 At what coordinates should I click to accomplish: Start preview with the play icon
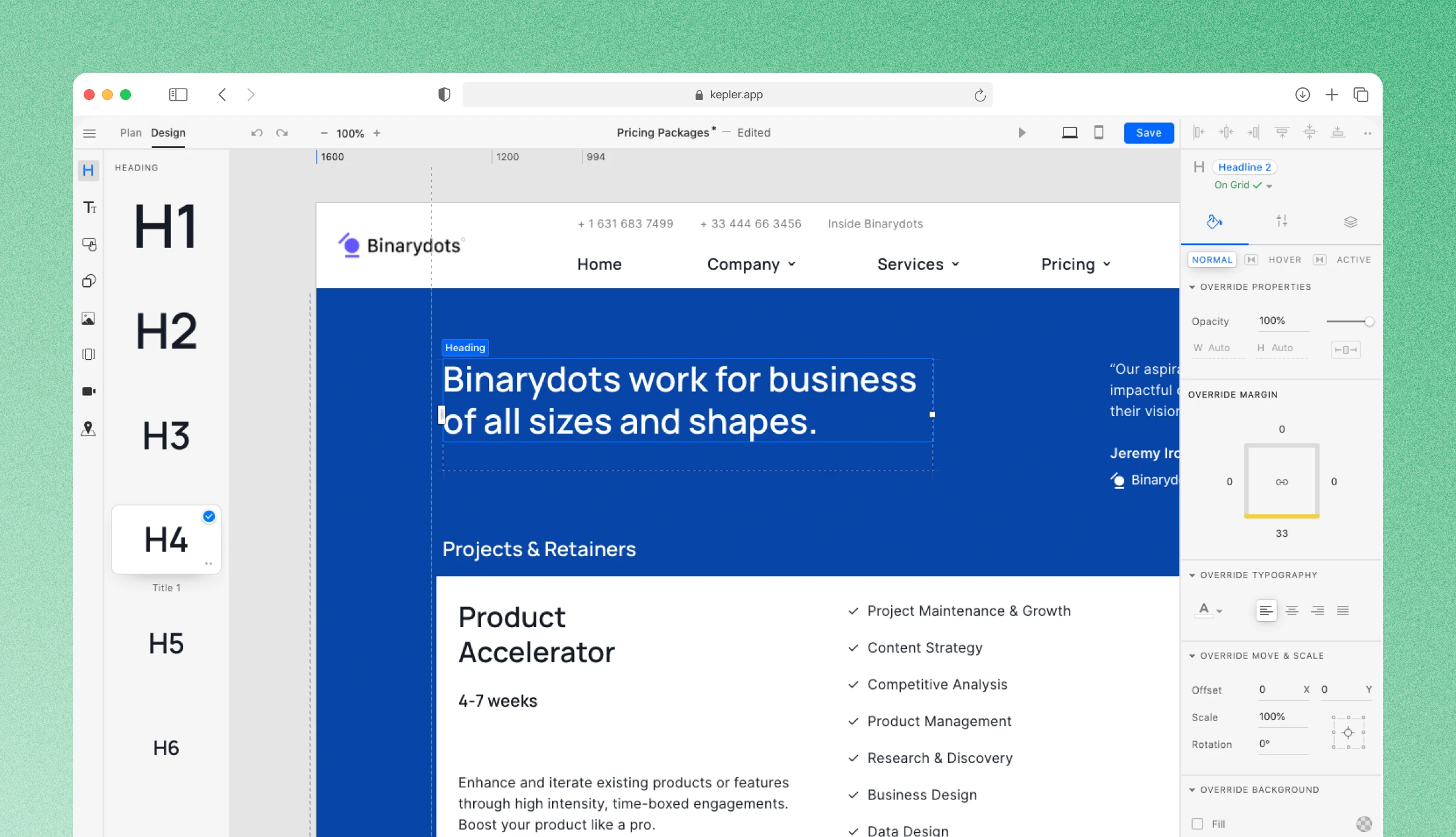click(1022, 133)
